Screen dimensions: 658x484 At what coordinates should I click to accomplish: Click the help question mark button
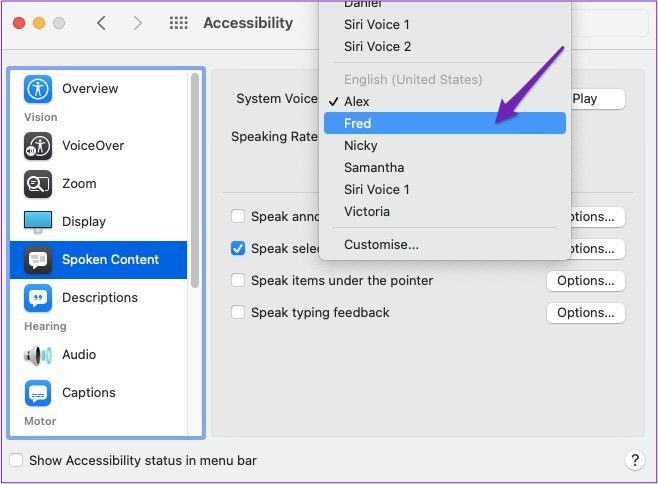click(635, 460)
